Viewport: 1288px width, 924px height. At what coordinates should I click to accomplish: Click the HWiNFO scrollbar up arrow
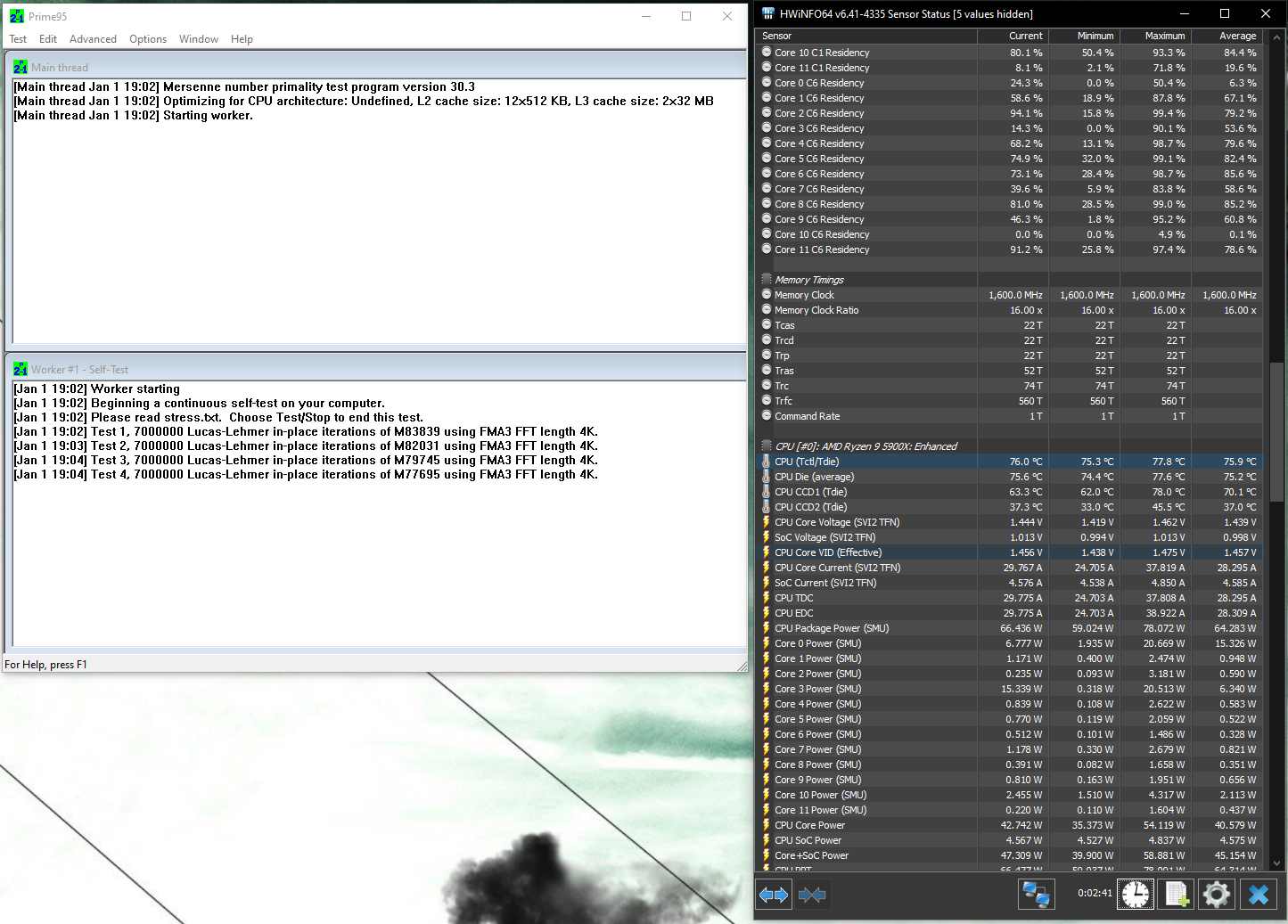pyautogui.click(x=1276, y=37)
